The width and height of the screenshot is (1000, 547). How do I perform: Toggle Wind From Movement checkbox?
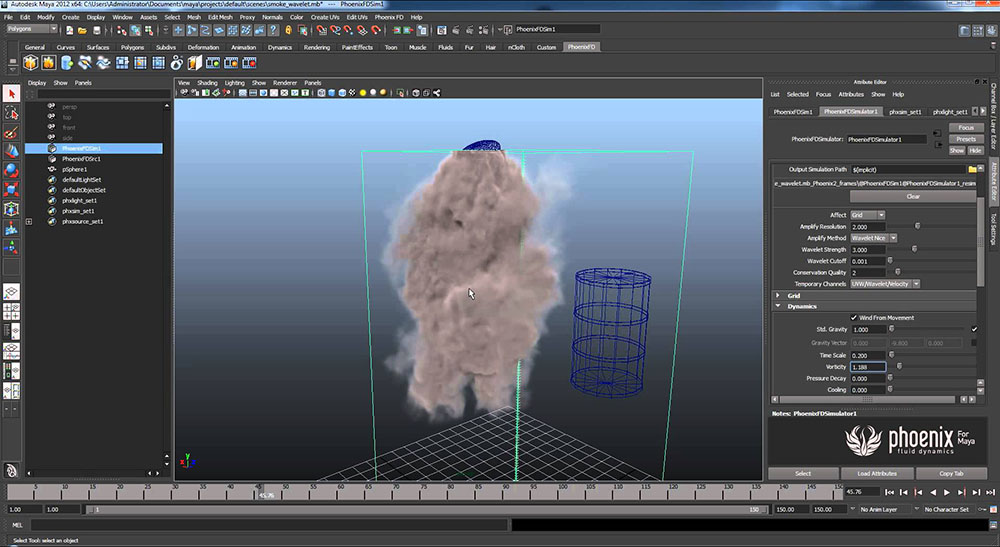click(853, 317)
